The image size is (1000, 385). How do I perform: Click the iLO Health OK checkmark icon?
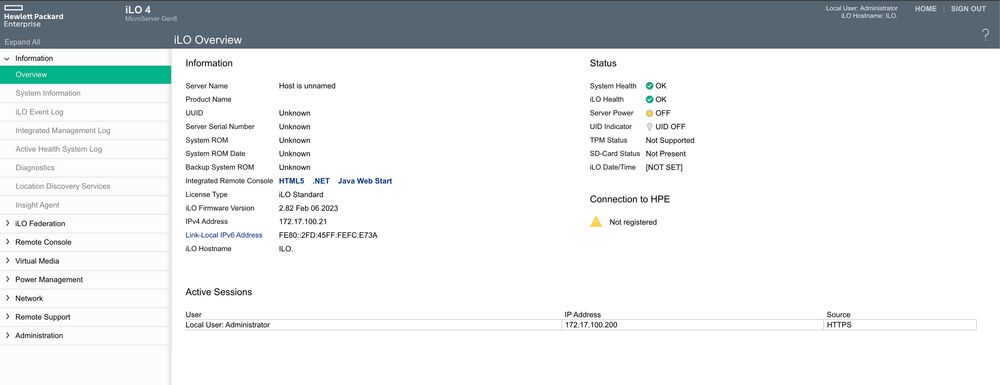pos(649,99)
